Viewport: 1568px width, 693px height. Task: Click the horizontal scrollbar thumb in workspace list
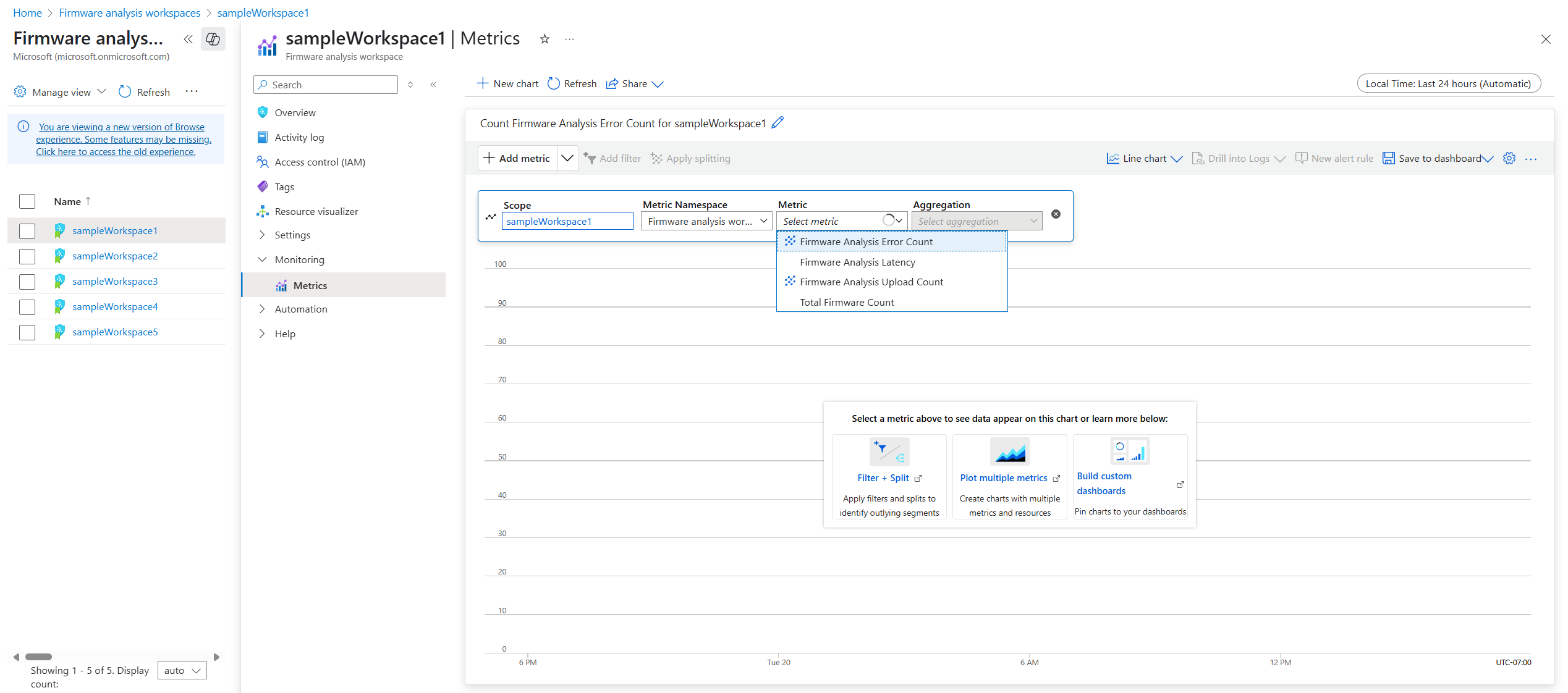click(39, 657)
